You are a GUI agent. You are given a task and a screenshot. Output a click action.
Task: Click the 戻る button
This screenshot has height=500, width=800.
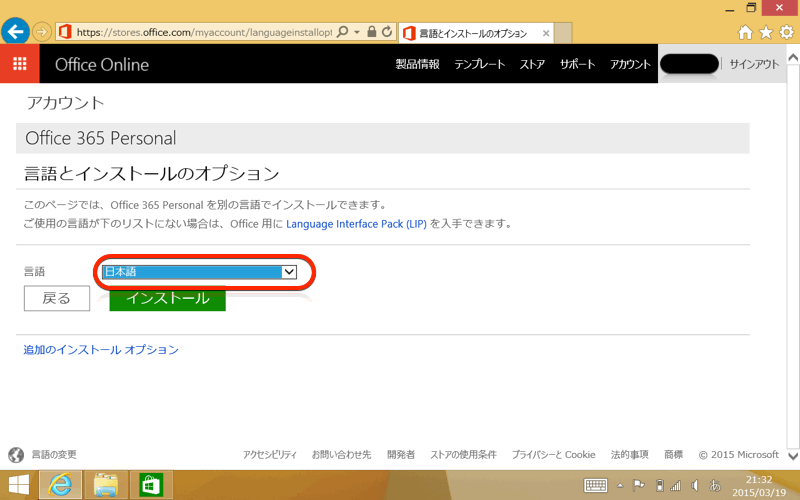[56, 298]
